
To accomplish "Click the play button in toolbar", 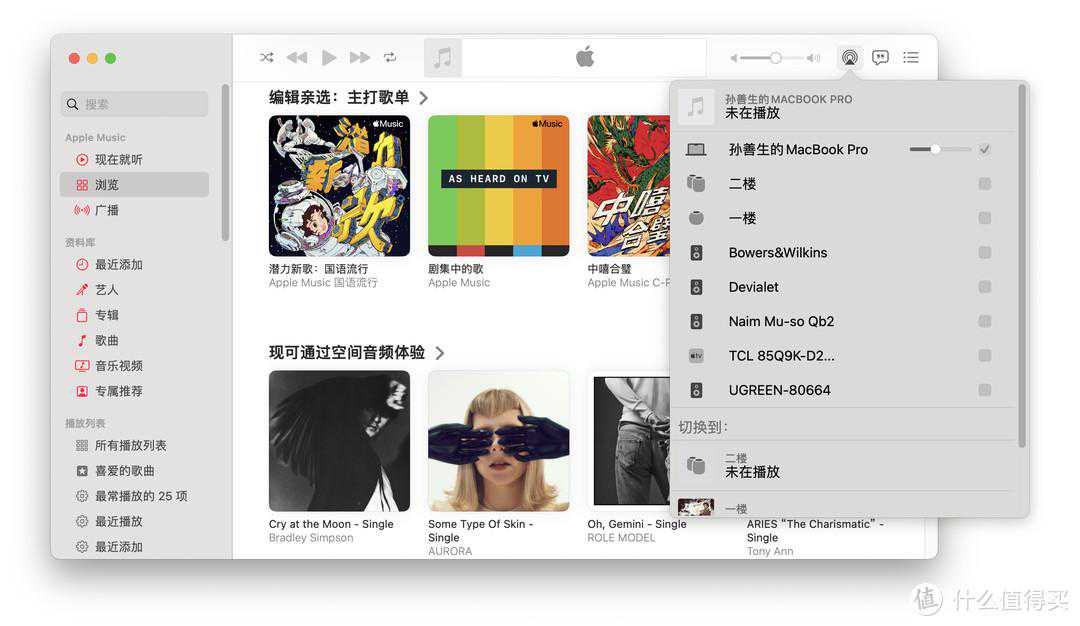I will tap(329, 58).
